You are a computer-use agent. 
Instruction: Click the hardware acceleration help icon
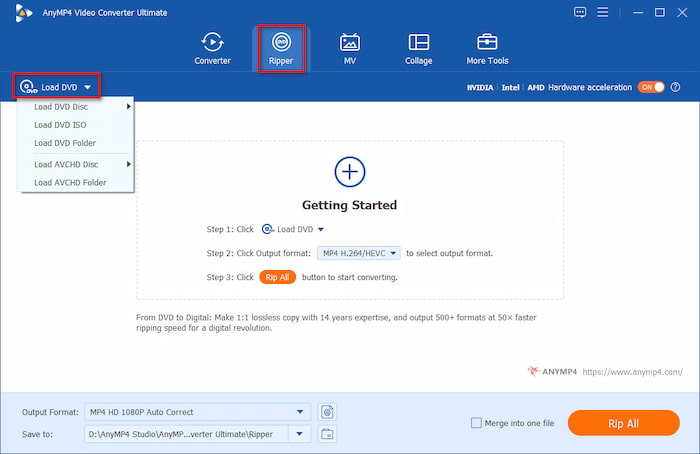tap(675, 87)
